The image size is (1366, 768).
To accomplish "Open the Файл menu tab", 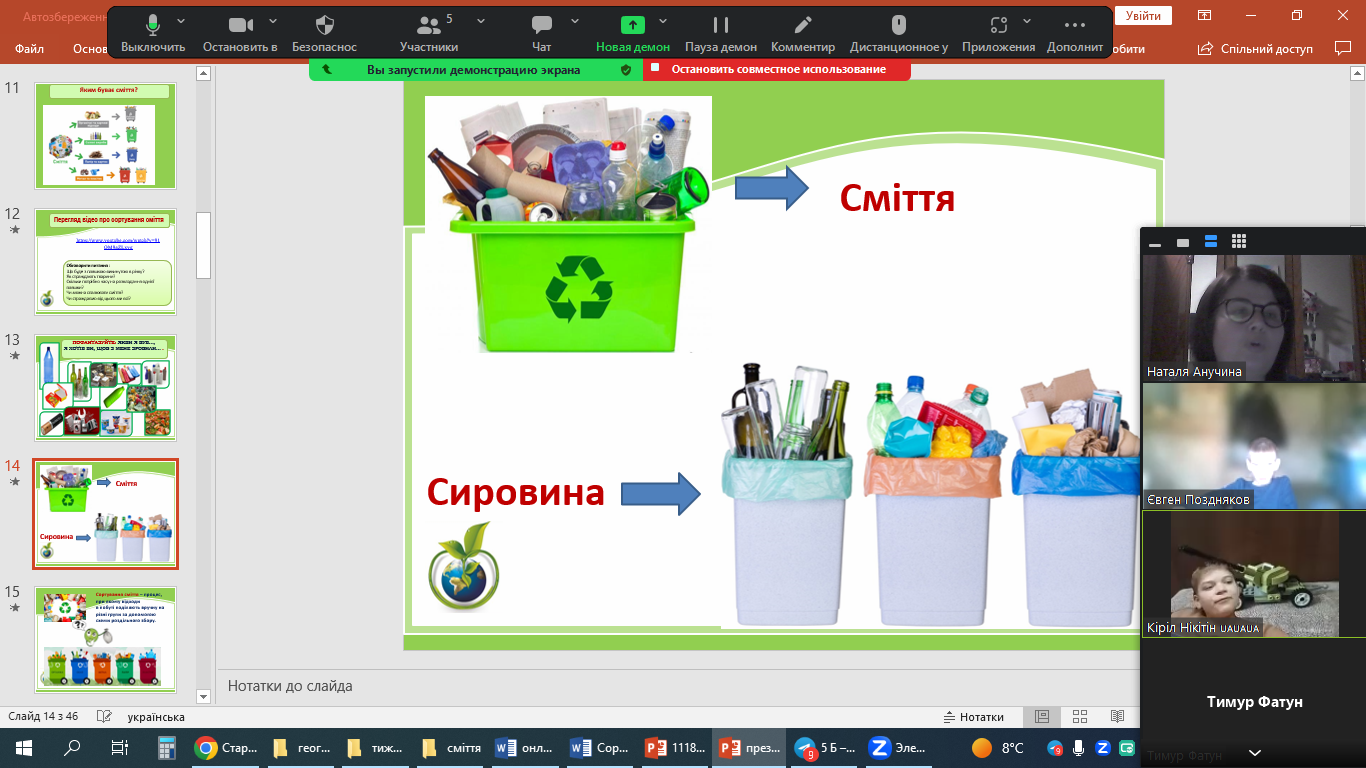I will click(29, 48).
